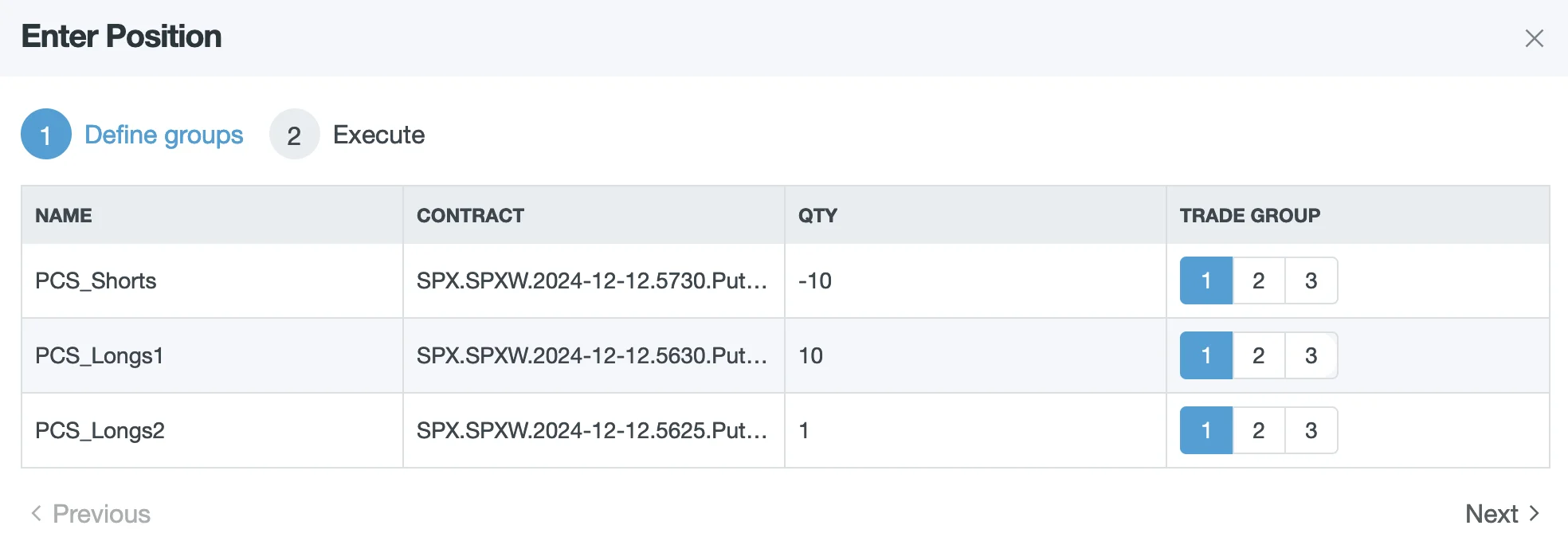Click the Previous button
The width and height of the screenshot is (1568, 545).
(x=100, y=513)
